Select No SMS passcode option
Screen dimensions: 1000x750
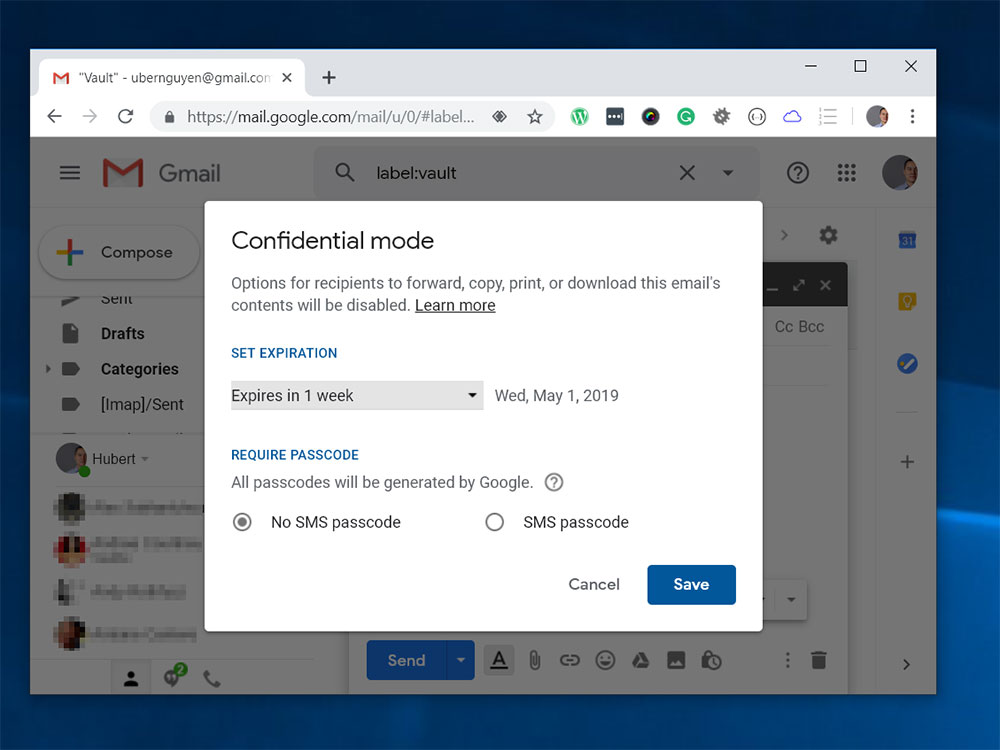tap(241, 521)
